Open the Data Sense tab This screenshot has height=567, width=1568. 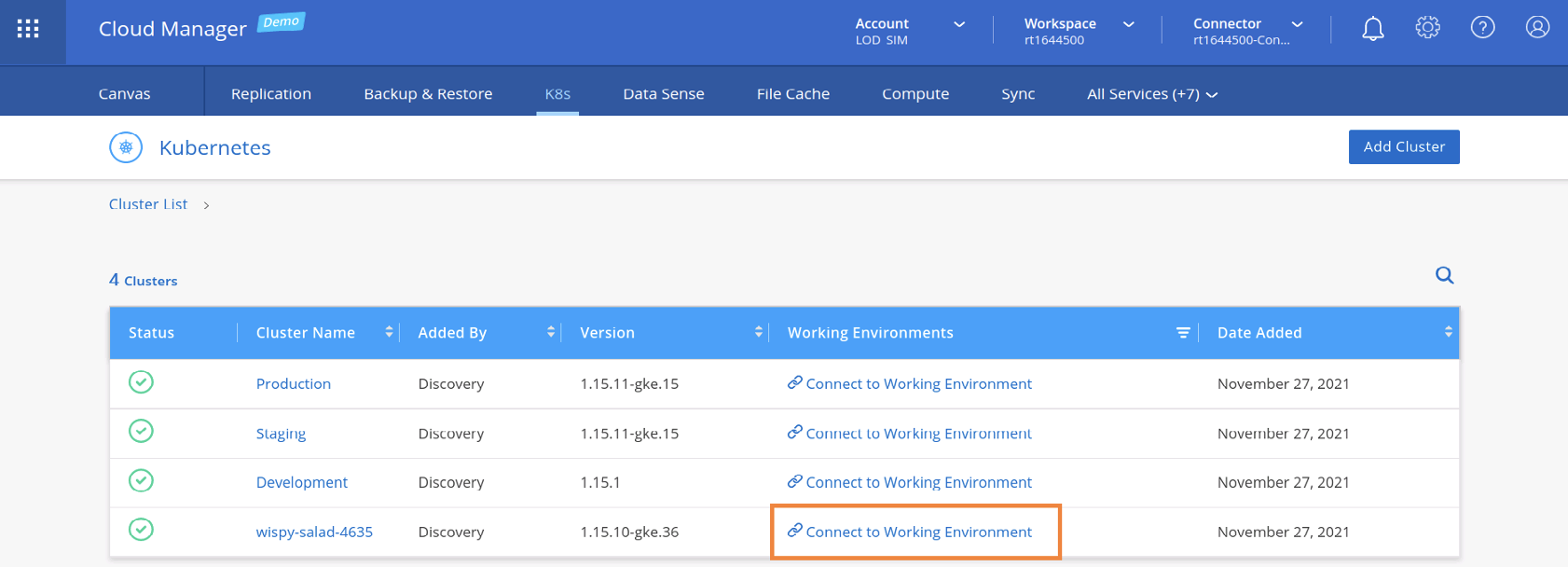point(664,94)
